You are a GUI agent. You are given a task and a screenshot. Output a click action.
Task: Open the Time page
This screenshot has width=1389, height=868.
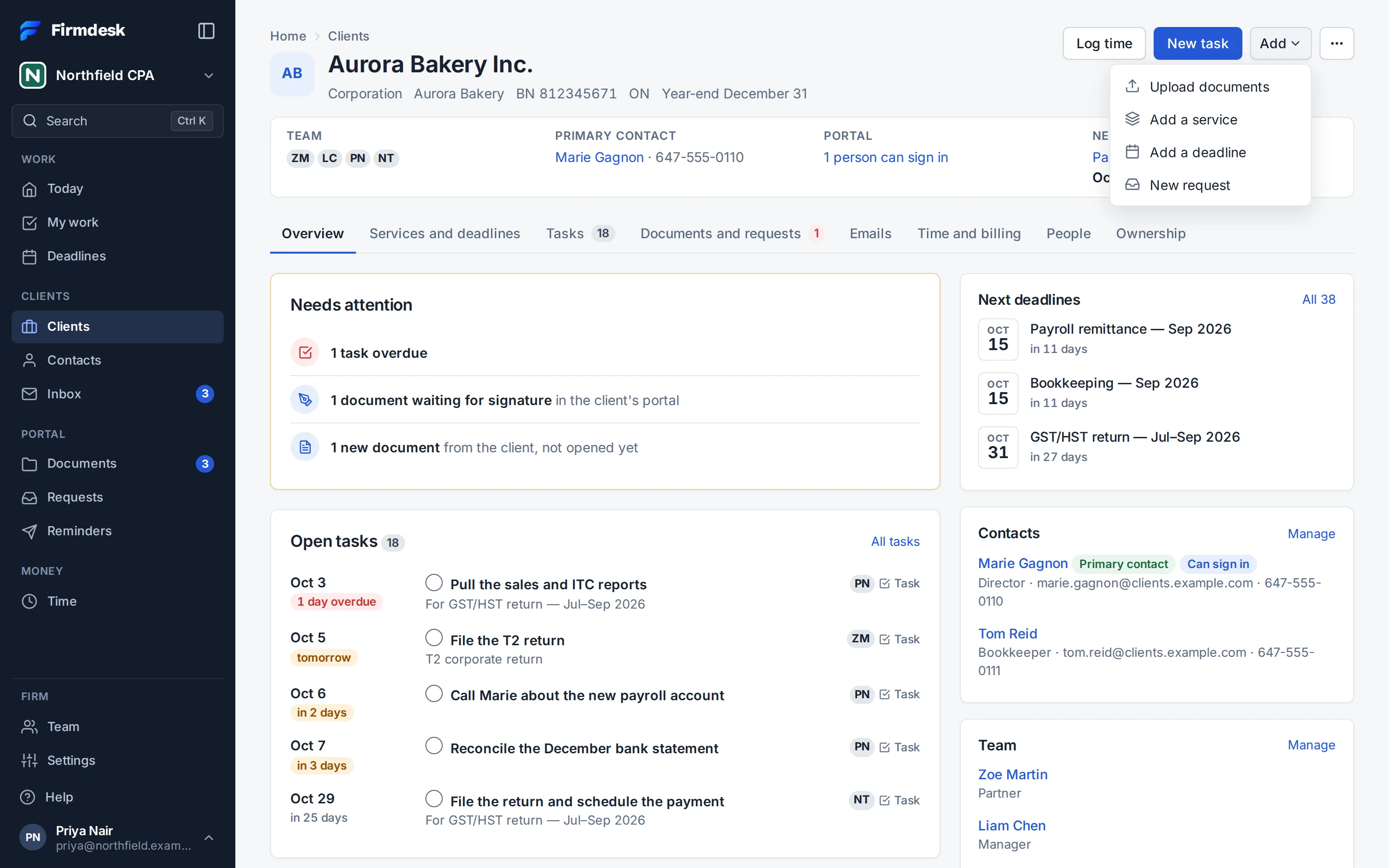tap(117, 601)
